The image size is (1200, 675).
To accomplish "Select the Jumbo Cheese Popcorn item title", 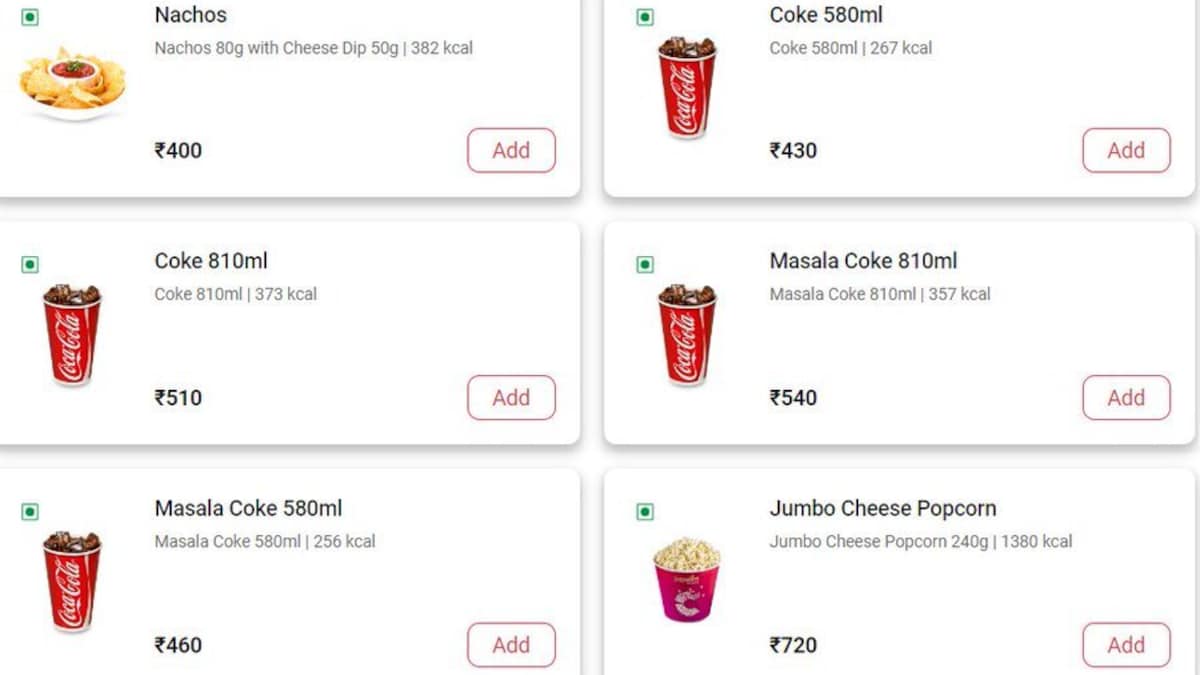I will pyautogui.click(x=883, y=508).
